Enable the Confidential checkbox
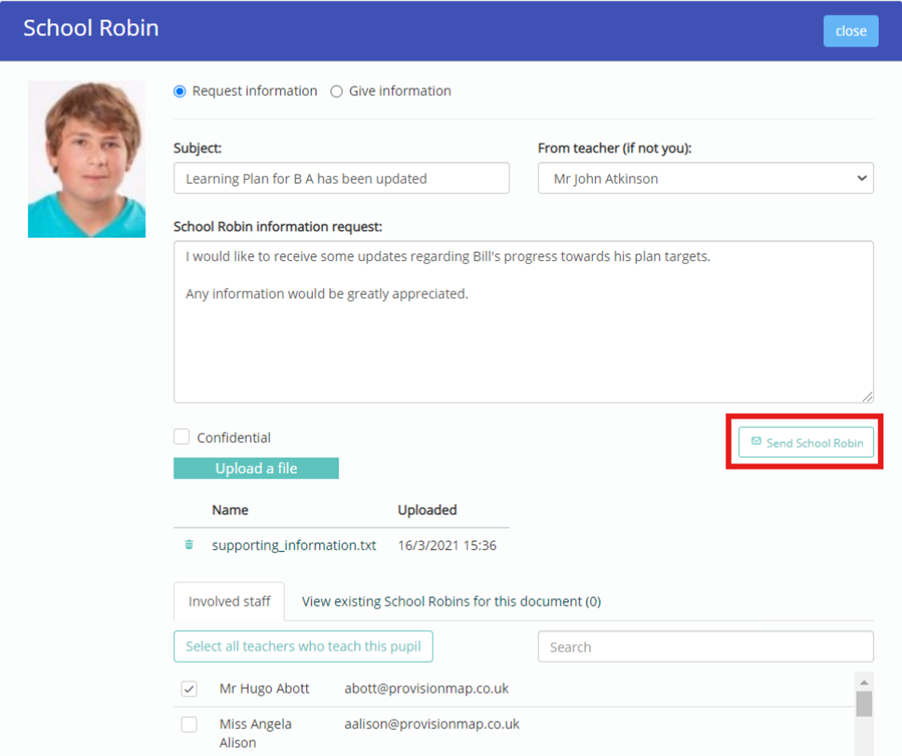This screenshot has height=756, width=902. point(181,436)
